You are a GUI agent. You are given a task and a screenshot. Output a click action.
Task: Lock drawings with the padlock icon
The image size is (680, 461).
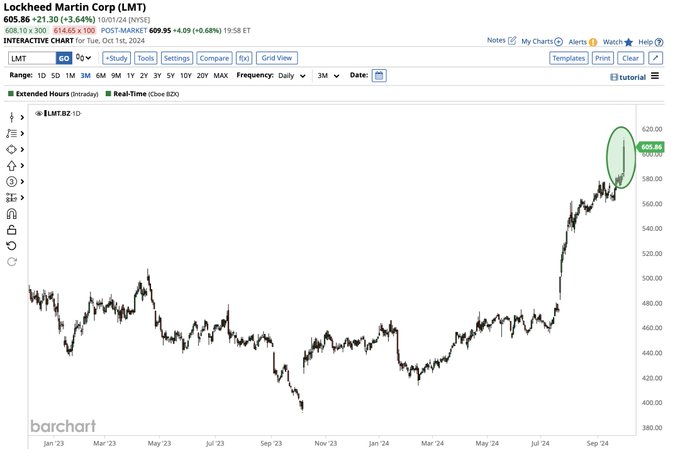pyautogui.click(x=12, y=230)
